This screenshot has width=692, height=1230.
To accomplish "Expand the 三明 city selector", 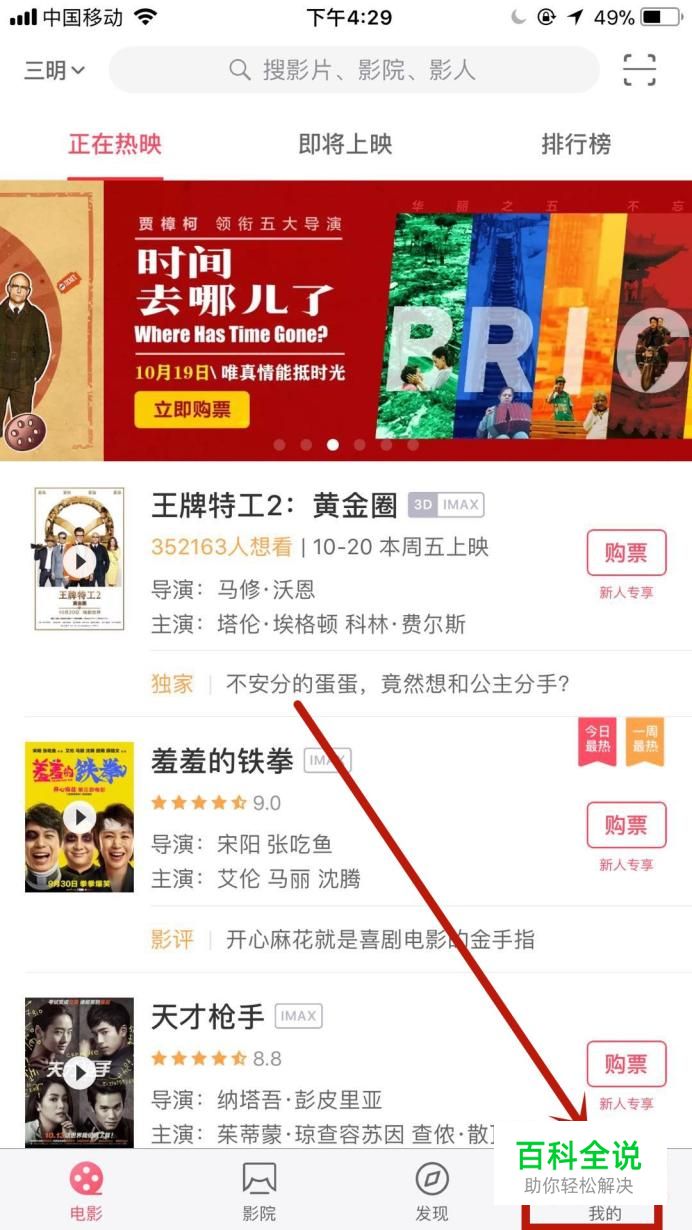I will pos(55,70).
